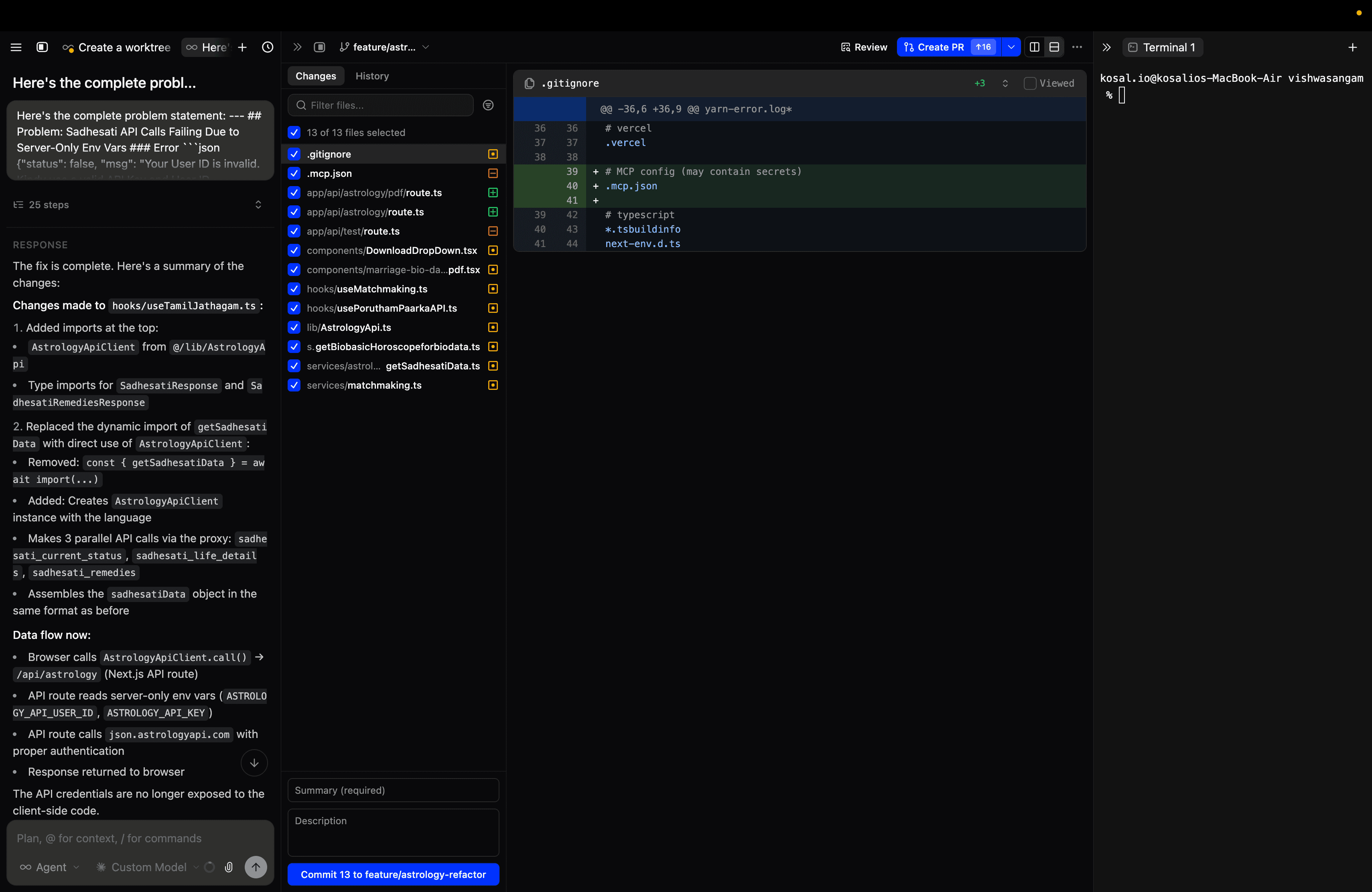Open the hamburger menu icon
This screenshot has width=1372, height=892.
click(16, 47)
